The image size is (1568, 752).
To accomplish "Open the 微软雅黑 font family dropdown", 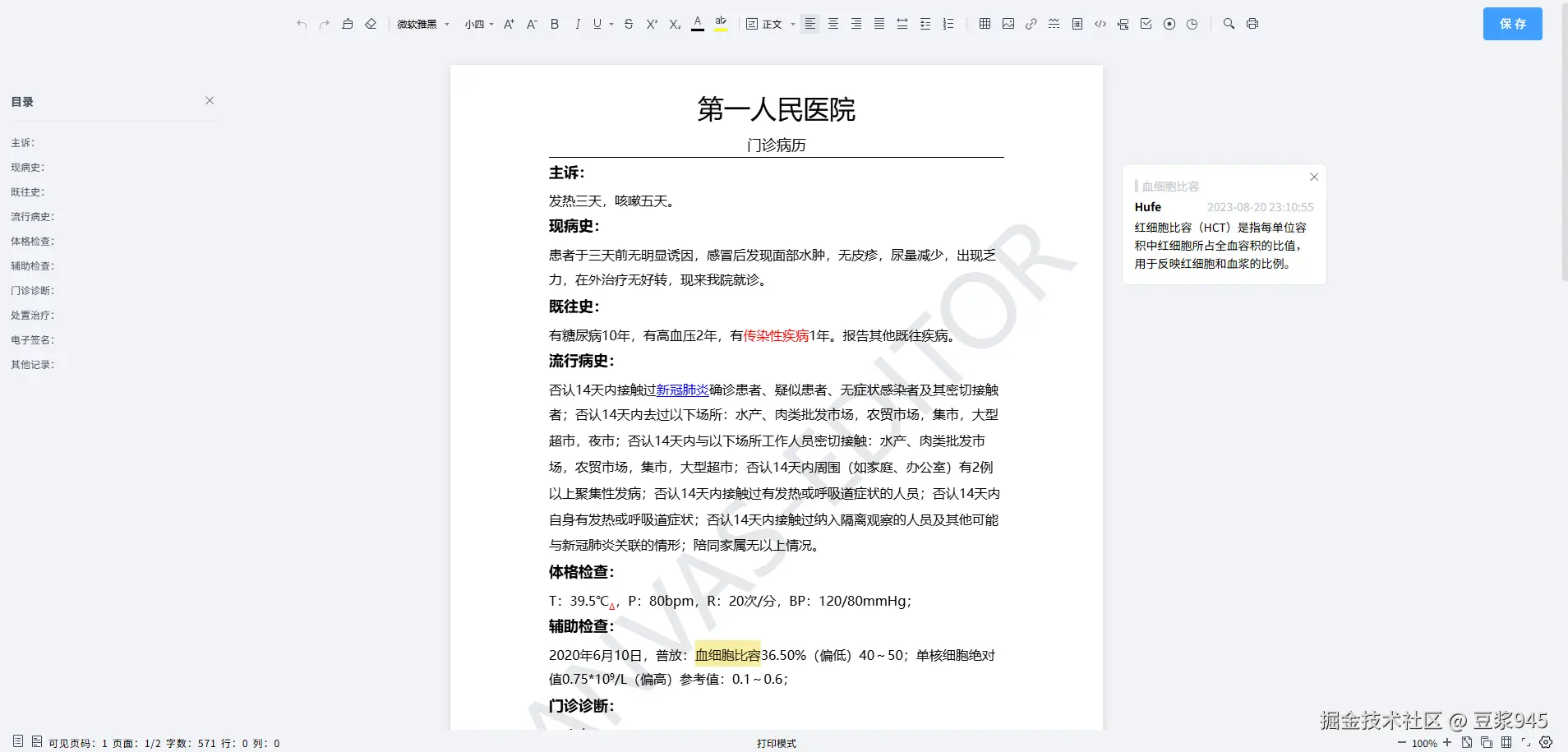I will tap(423, 25).
